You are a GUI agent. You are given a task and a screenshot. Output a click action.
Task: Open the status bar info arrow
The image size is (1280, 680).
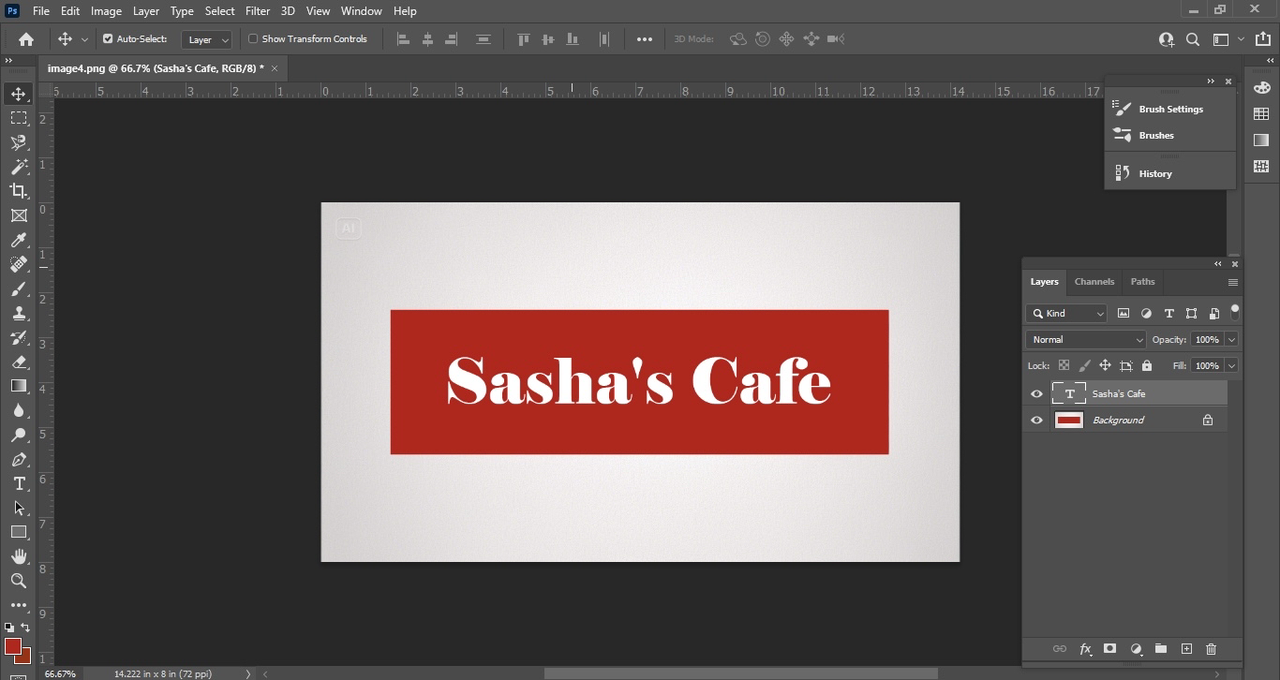pos(248,674)
